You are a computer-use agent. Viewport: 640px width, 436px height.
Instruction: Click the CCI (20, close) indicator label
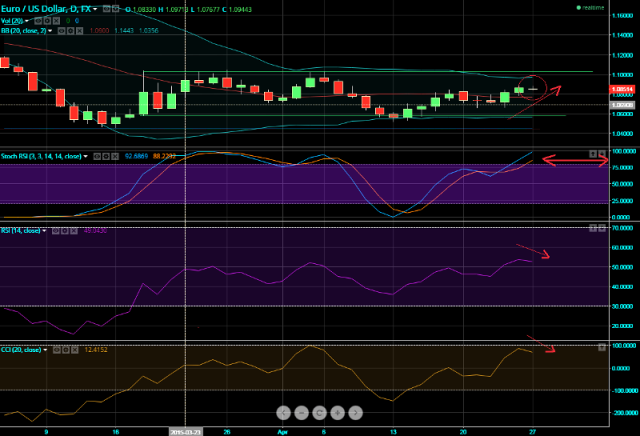pyautogui.click(x=20, y=350)
